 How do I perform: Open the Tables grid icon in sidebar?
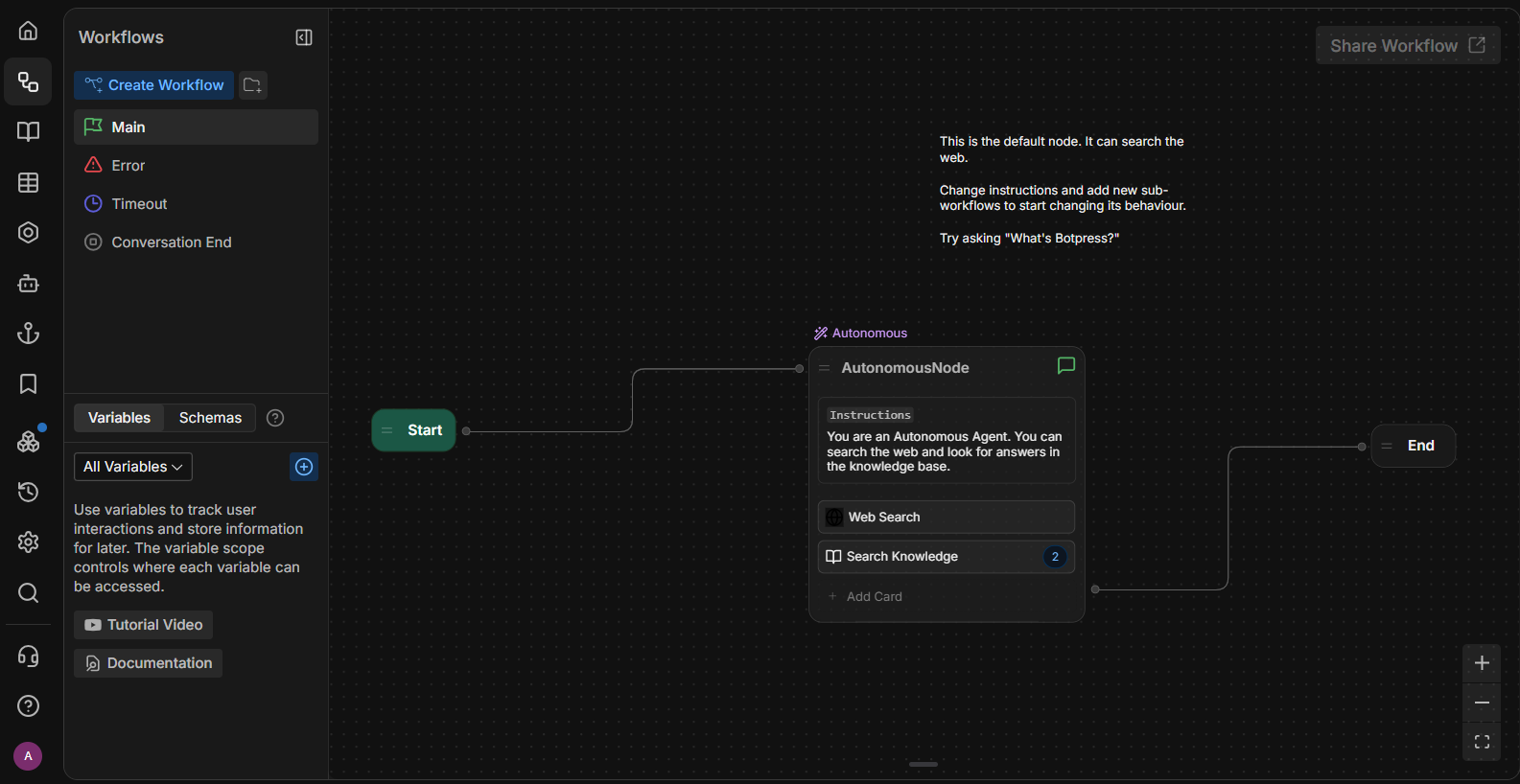pos(29,182)
